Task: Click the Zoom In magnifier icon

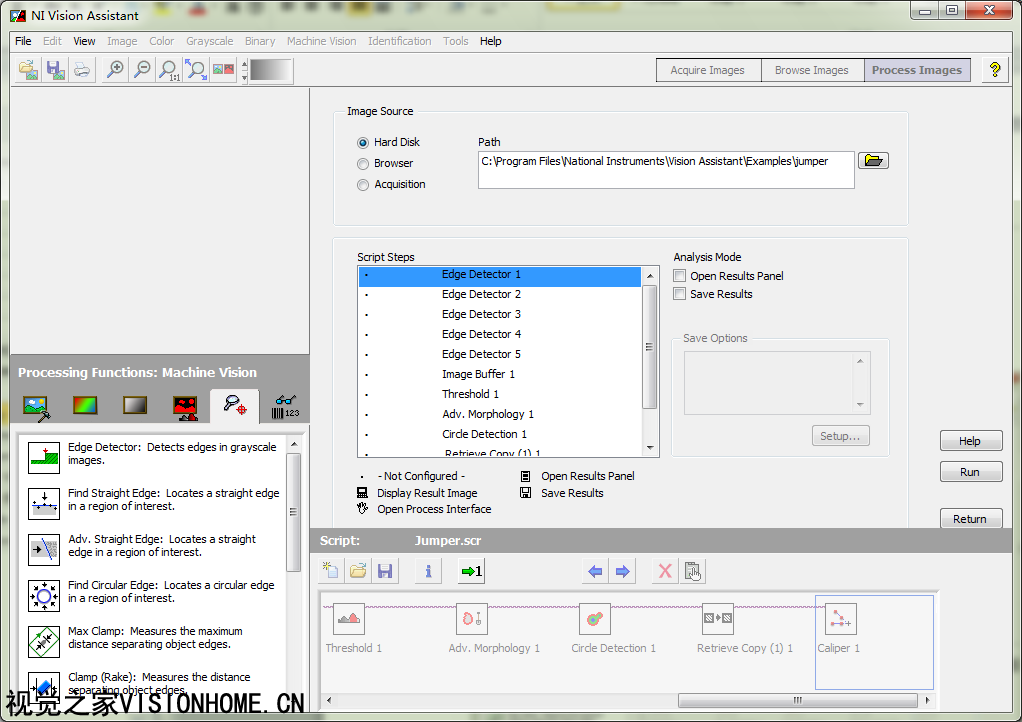Action: pos(116,69)
